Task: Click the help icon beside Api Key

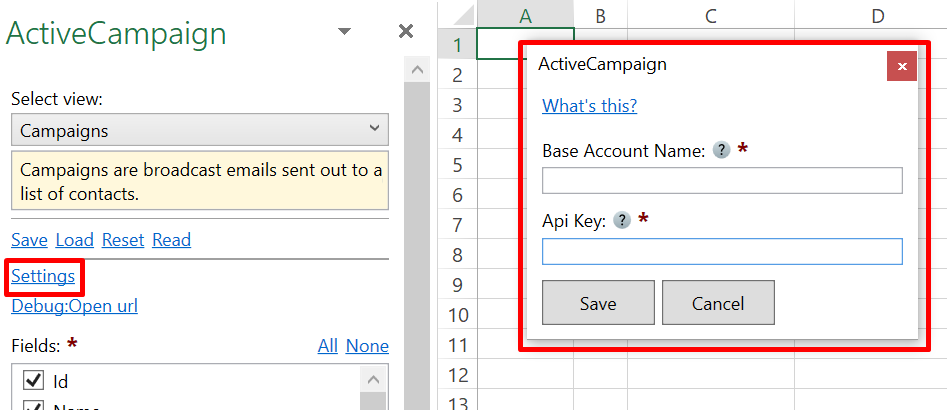Action: (x=621, y=220)
